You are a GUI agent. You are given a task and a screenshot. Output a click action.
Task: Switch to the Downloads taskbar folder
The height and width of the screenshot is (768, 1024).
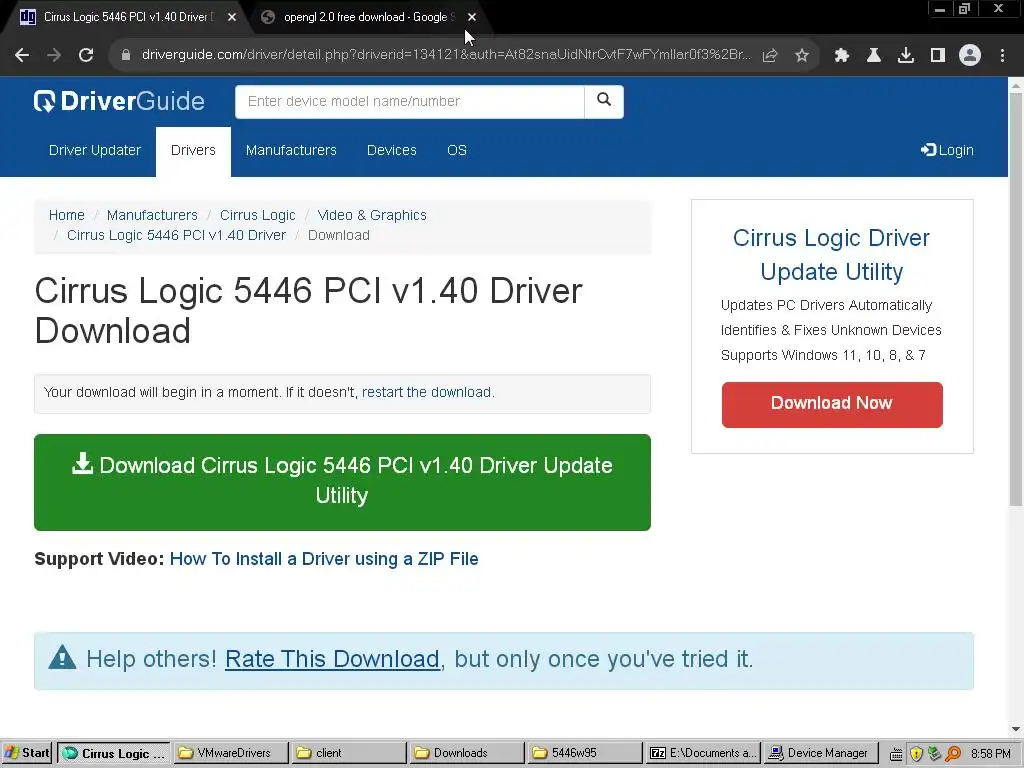467,753
